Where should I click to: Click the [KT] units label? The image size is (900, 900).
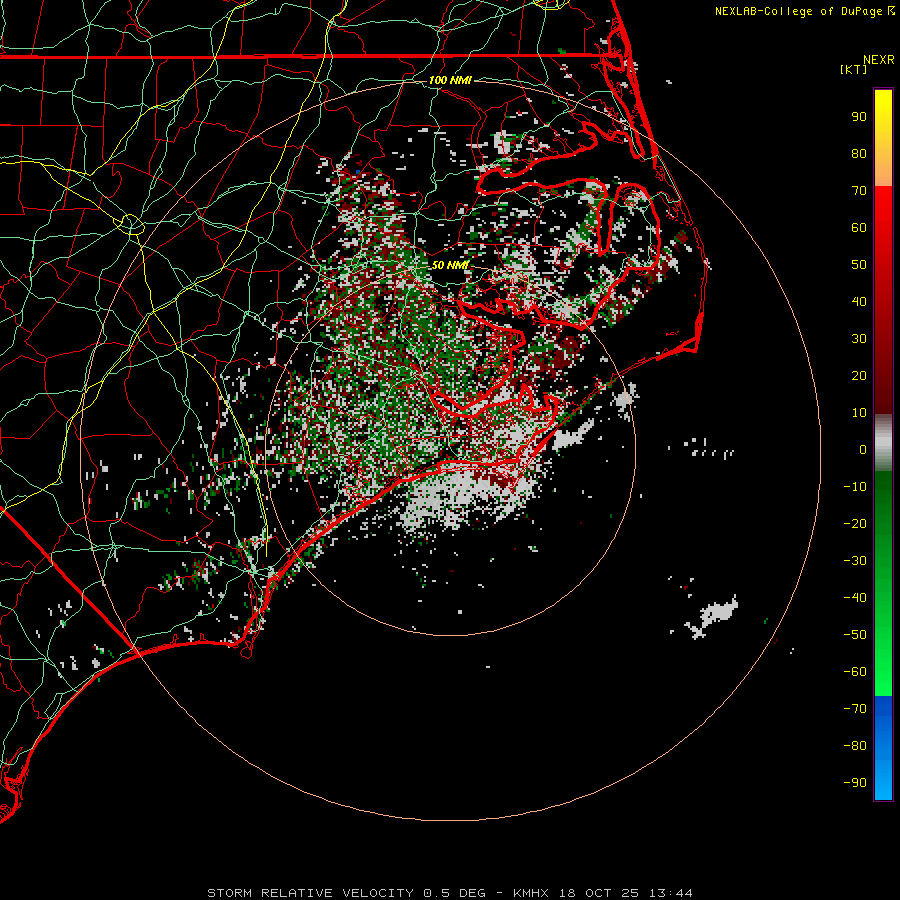point(854,69)
